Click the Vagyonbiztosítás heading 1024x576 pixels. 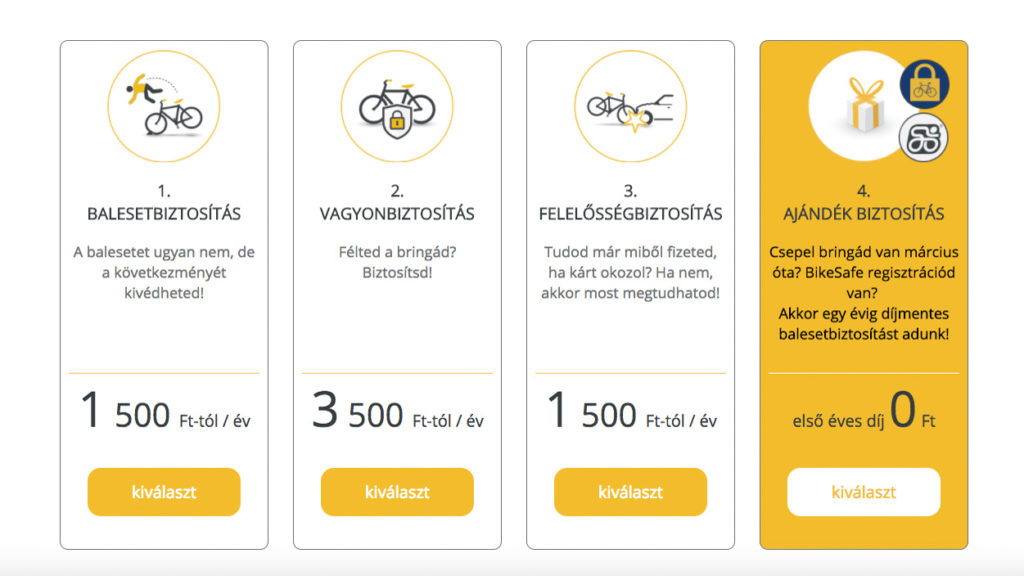click(397, 214)
